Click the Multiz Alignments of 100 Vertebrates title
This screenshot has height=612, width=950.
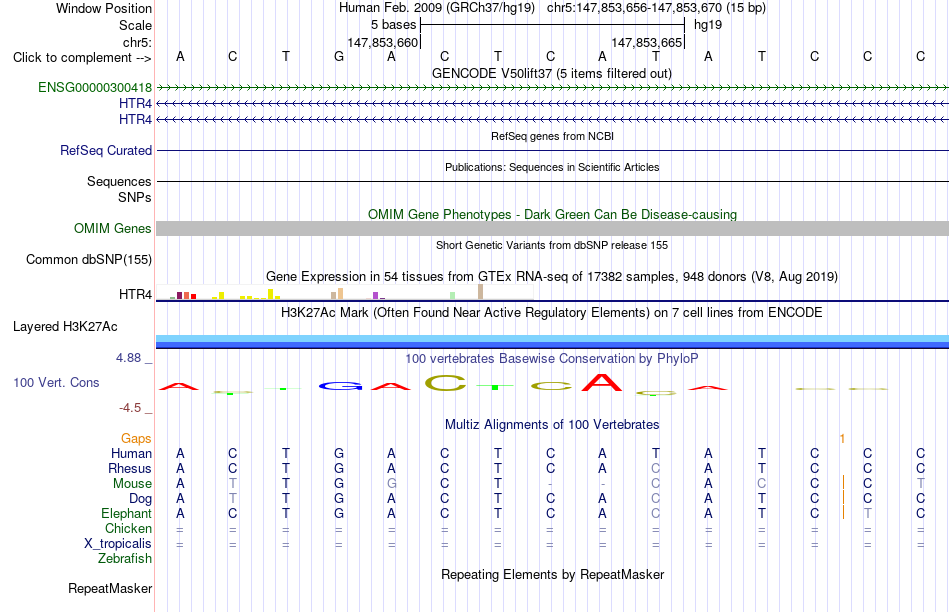552,425
